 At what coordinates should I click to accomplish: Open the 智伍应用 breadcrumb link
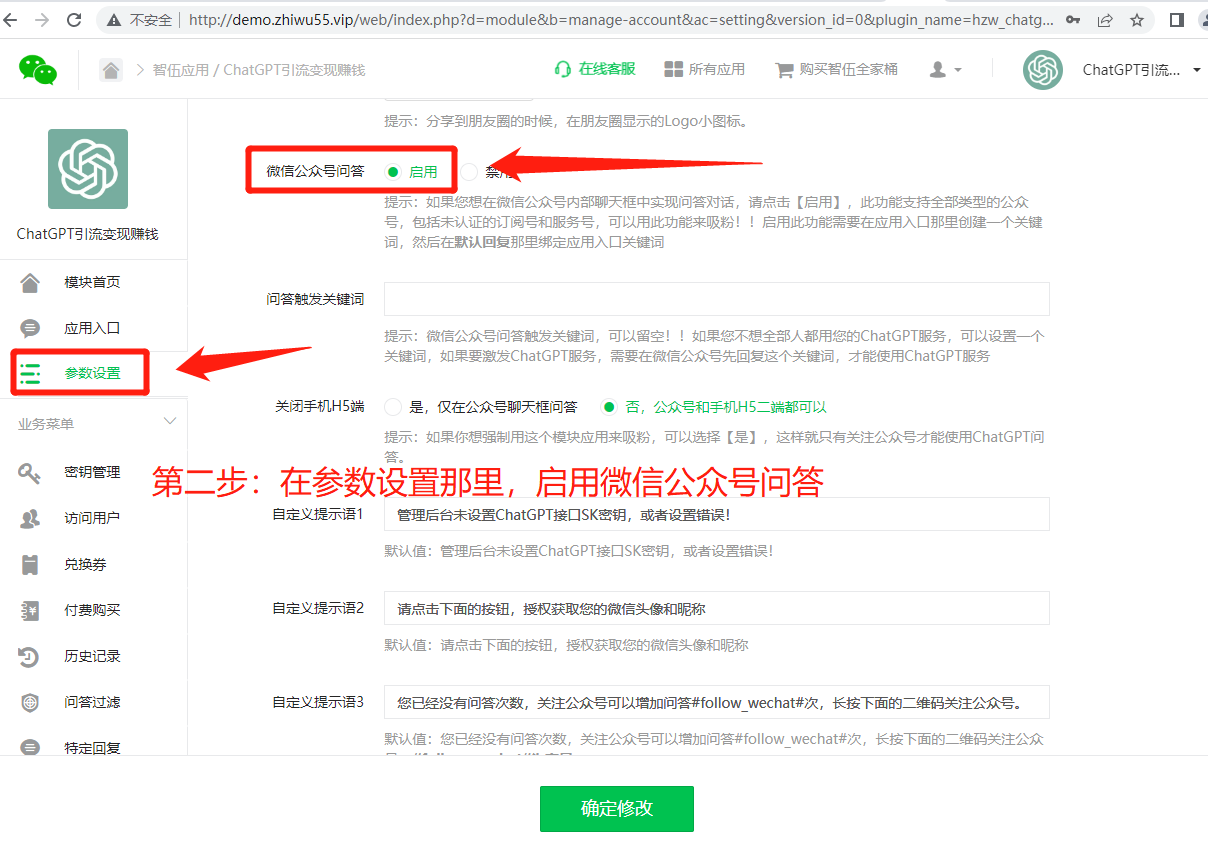pyautogui.click(x=181, y=70)
